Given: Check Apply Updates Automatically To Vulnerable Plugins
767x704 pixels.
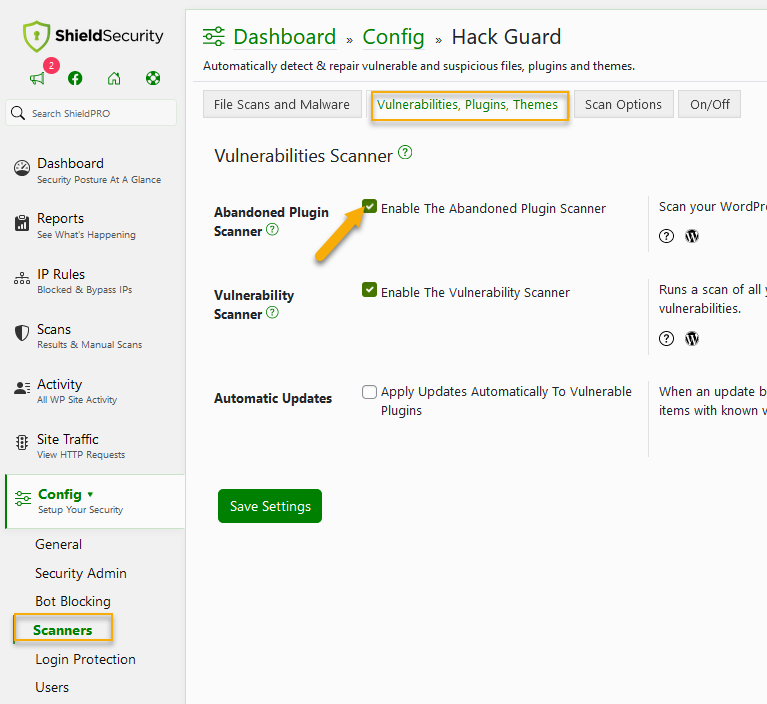Looking at the screenshot, I should point(369,392).
